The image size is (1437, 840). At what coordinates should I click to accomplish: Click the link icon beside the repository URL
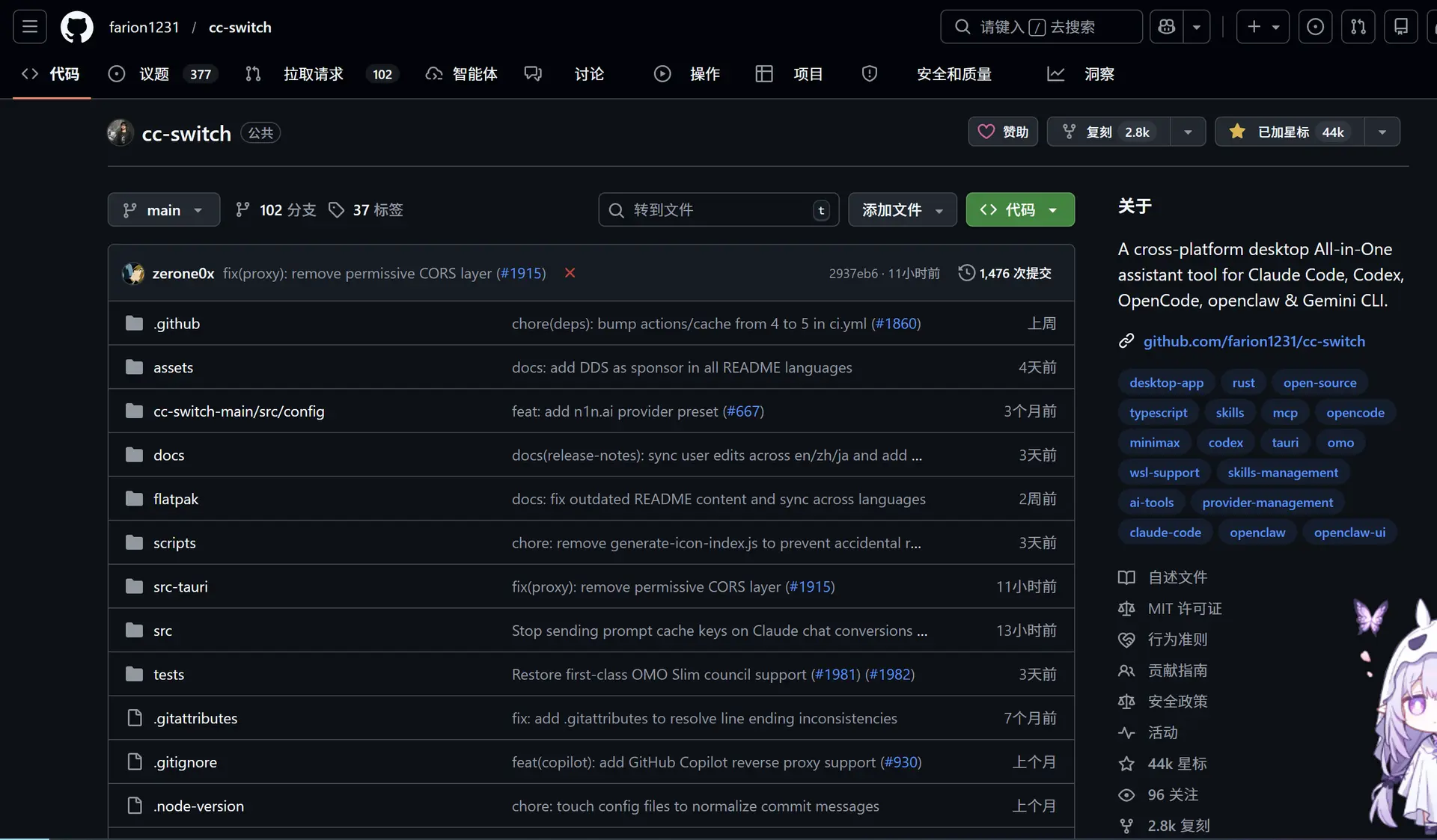coord(1126,341)
